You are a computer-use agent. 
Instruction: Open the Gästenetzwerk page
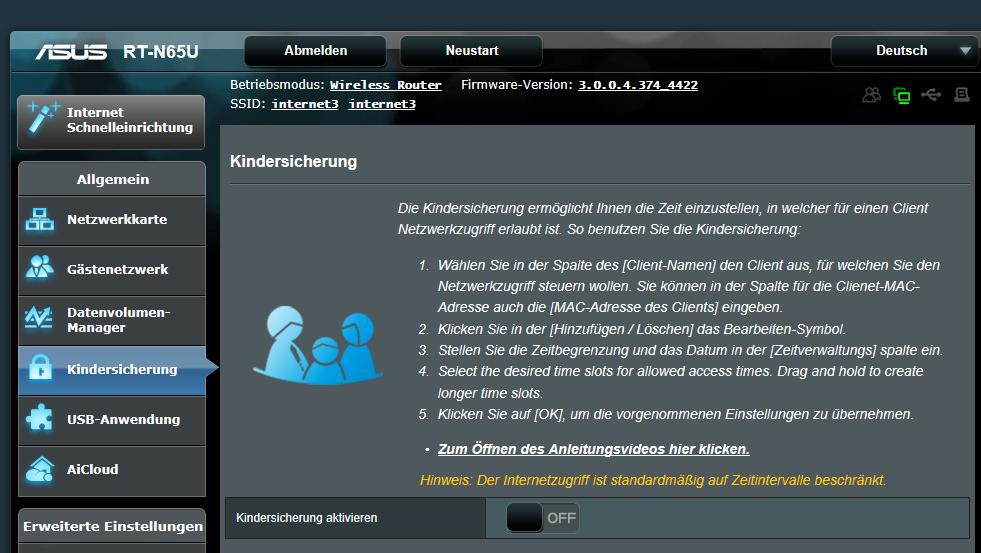pyautogui.click(x=111, y=270)
